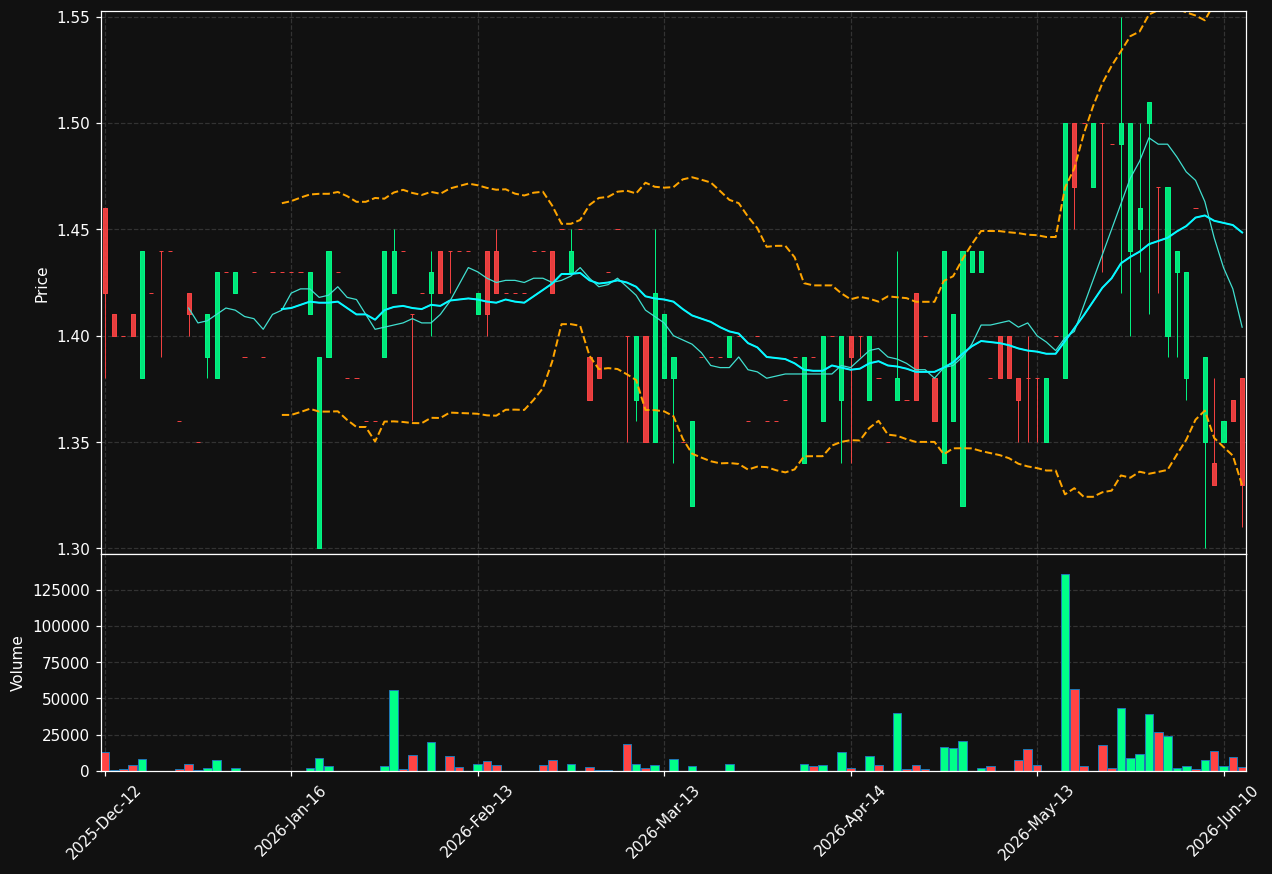The width and height of the screenshot is (1272, 874).
Task: Click the 2025-Dec-12 date label
Action: [x=104, y=822]
